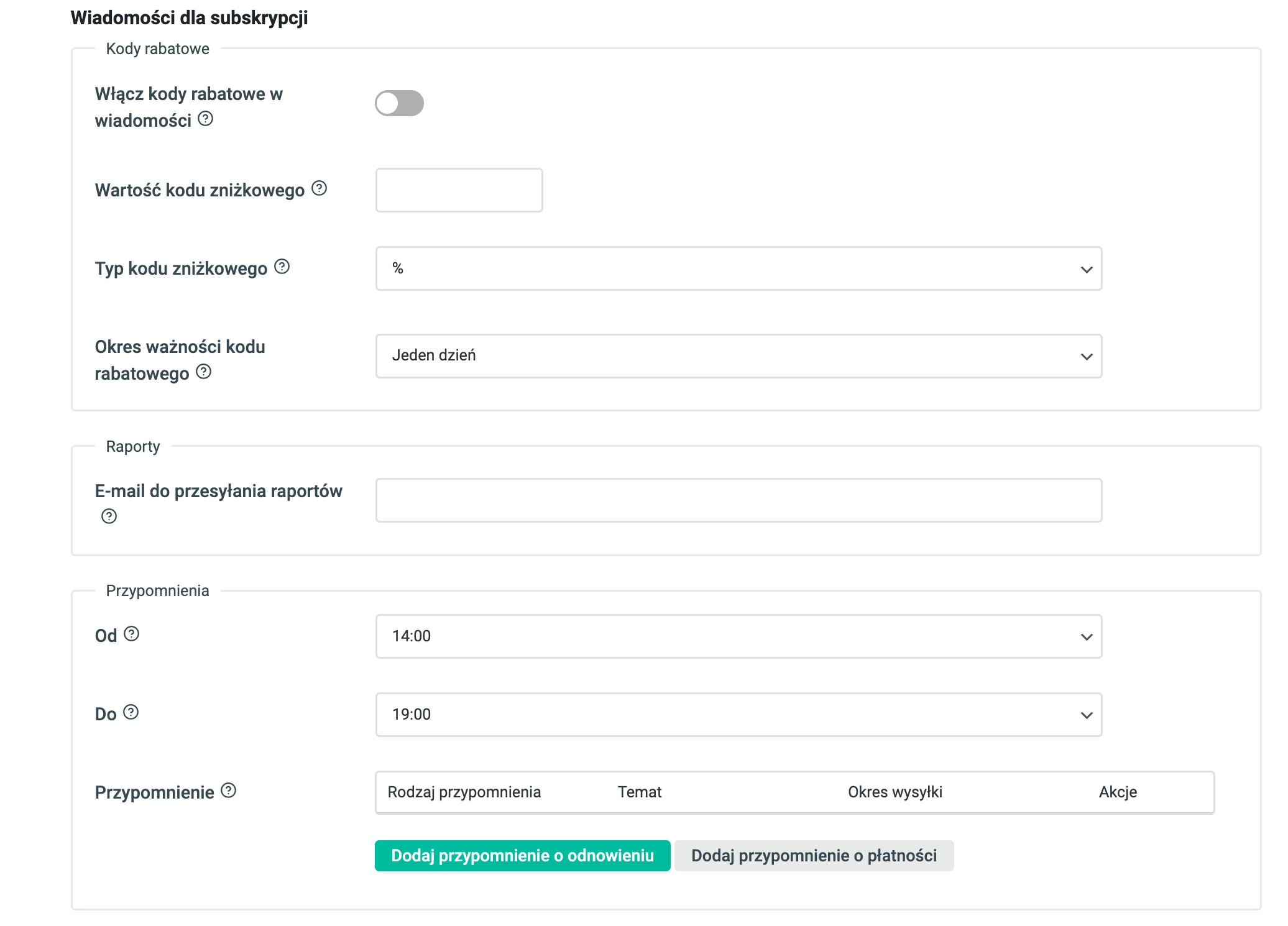Click the Okres wysyłki column header
This screenshot has height=926, width=1288.
pos(895,792)
